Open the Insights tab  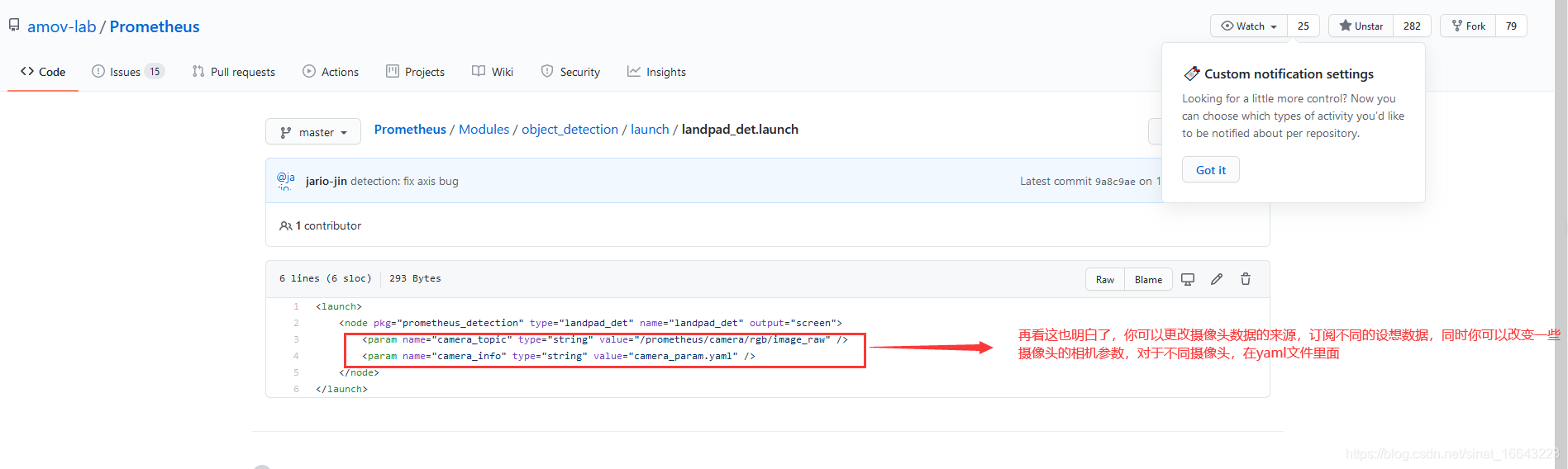pyautogui.click(x=656, y=72)
